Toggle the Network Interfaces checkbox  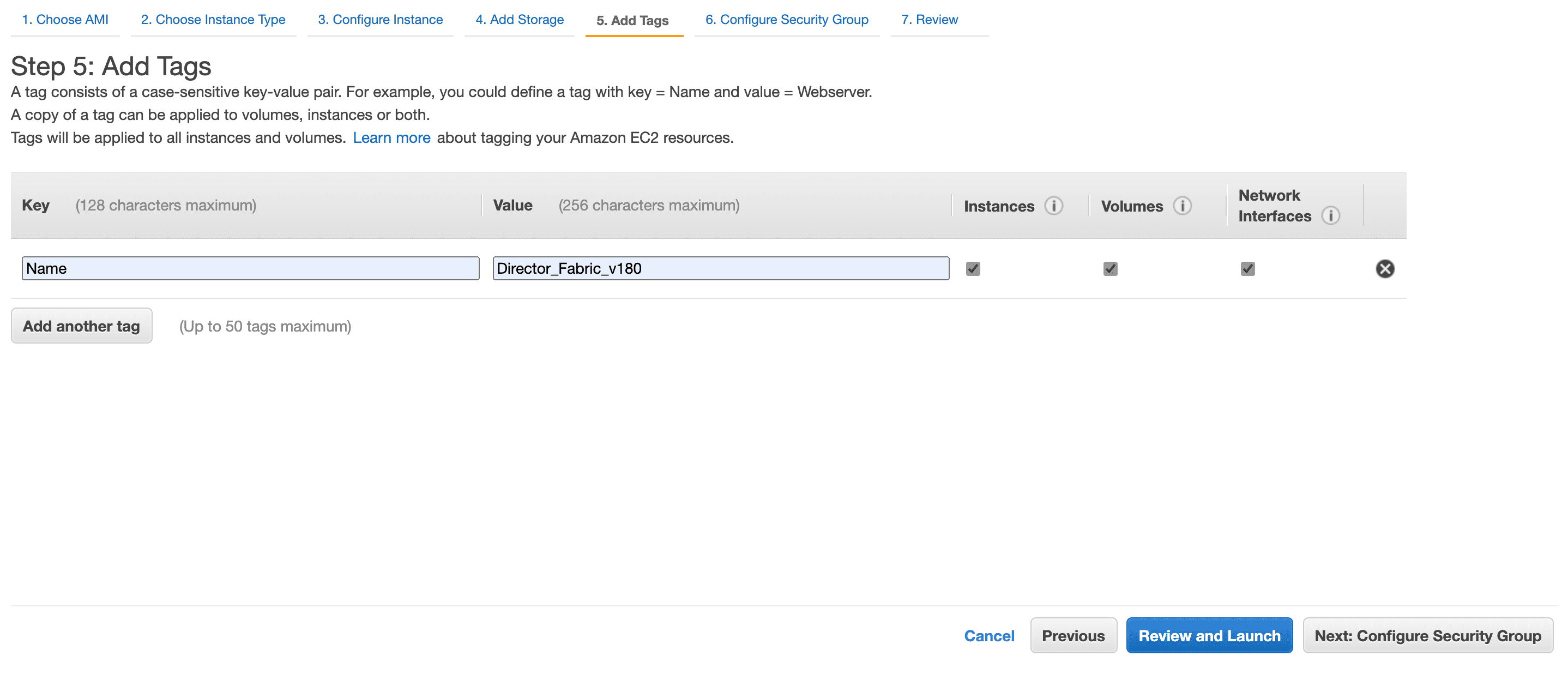tap(1247, 268)
